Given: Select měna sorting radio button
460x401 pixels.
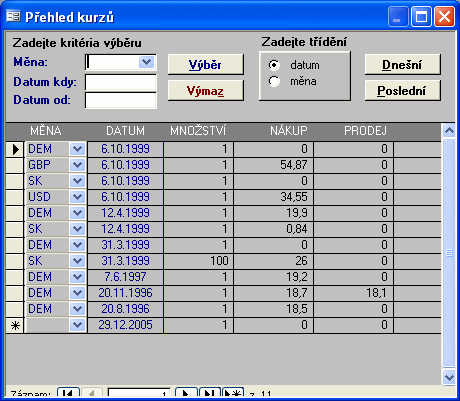Looking at the screenshot, I should point(274,81).
